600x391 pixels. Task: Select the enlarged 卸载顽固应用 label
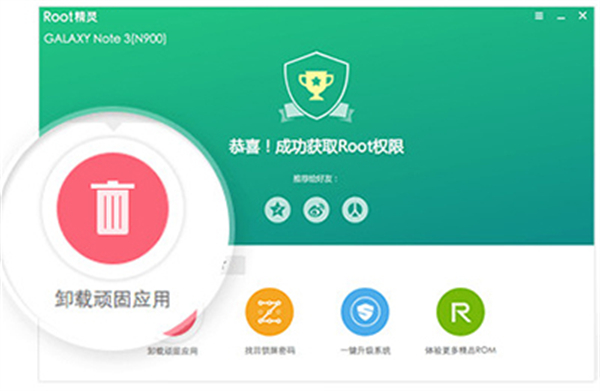(x=112, y=299)
